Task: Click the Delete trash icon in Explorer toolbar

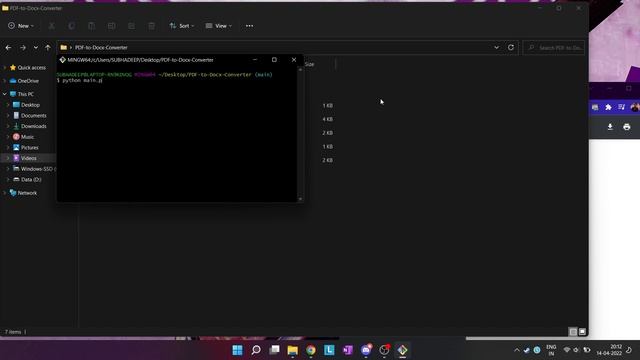Action: (x=151, y=26)
